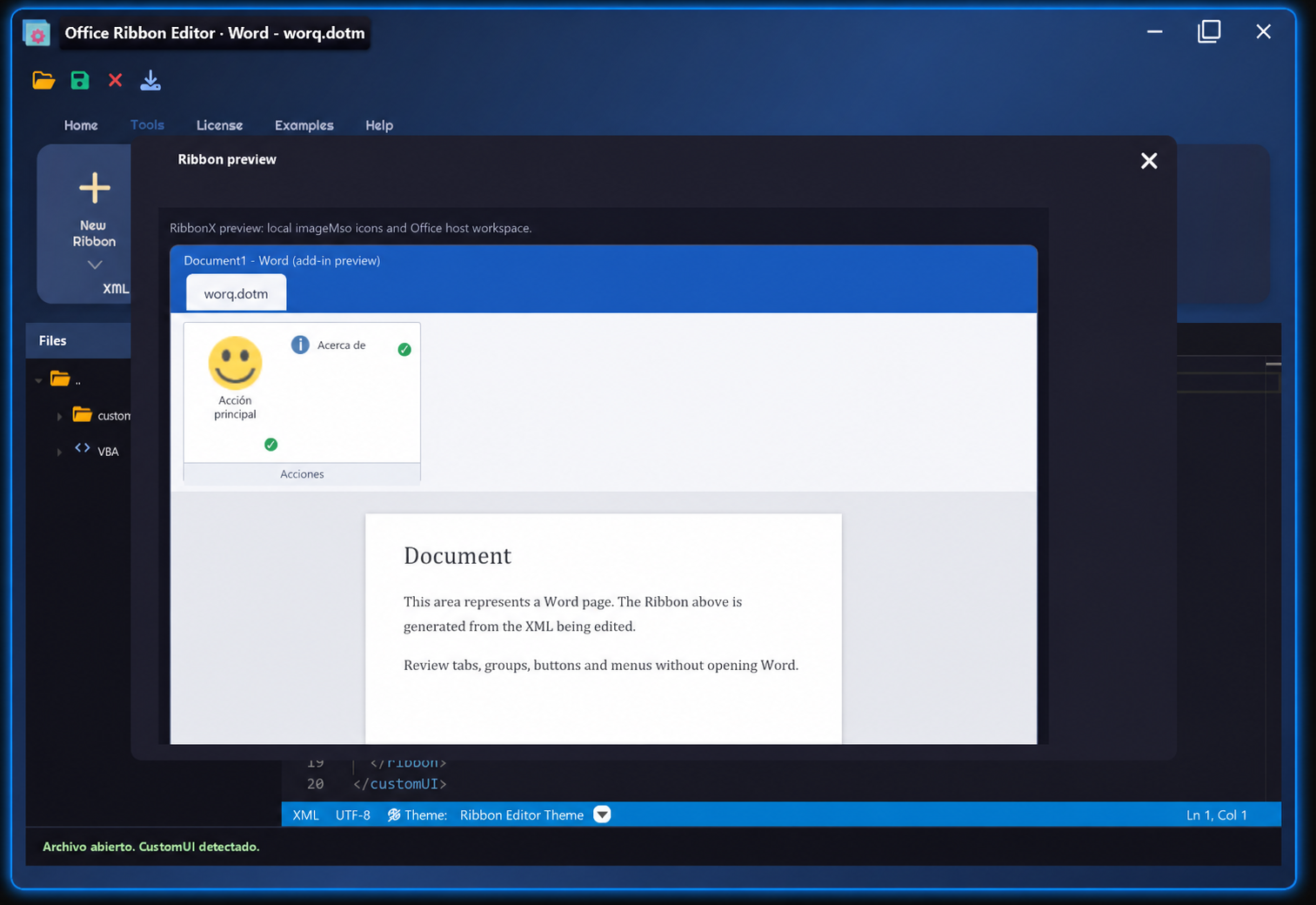Open the License tab
Screen dimensions: 1316x905
[219, 125]
